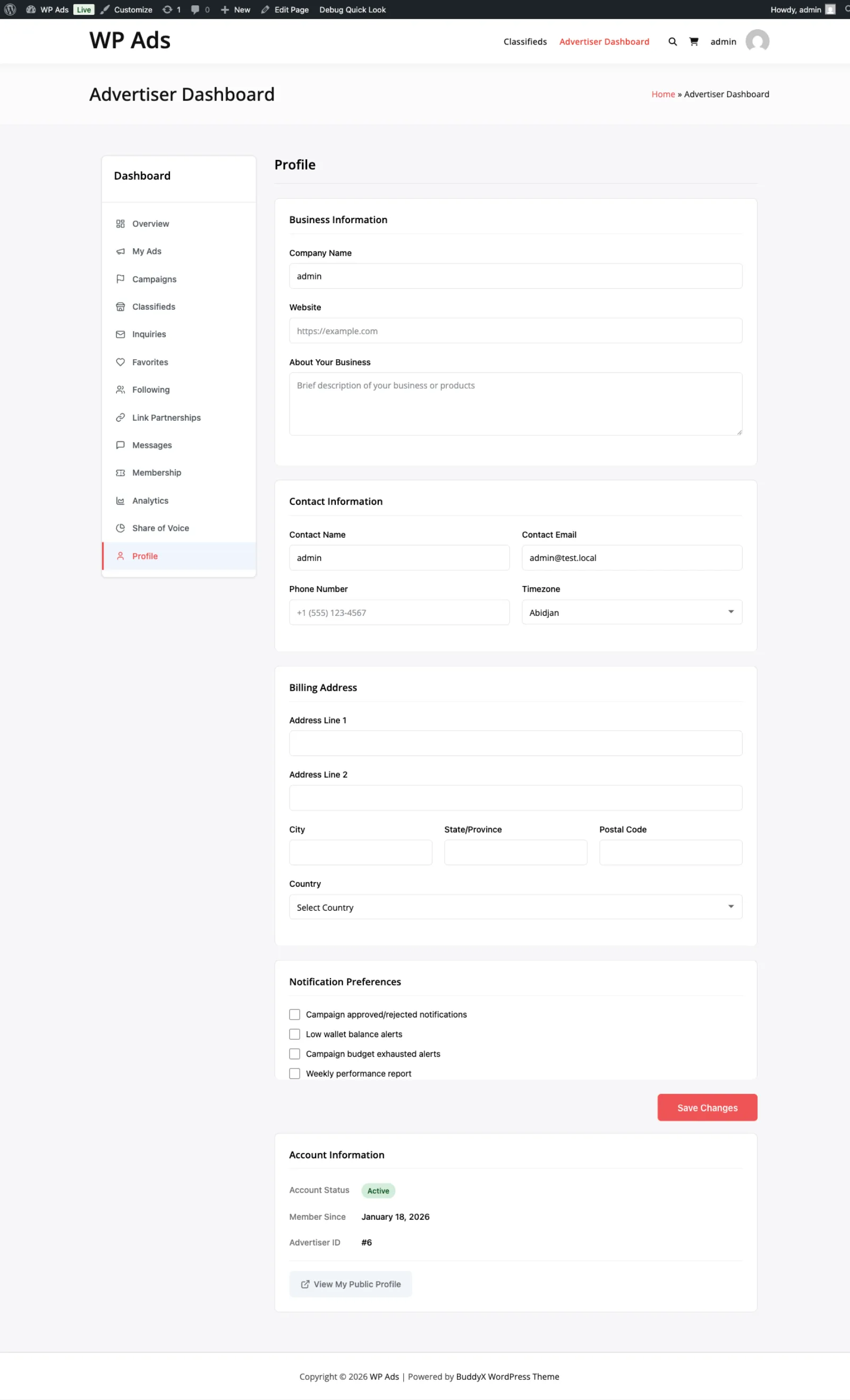Image resolution: width=850 pixels, height=1400 pixels.
Task: Click the Following people icon
Action: point(121,390)
